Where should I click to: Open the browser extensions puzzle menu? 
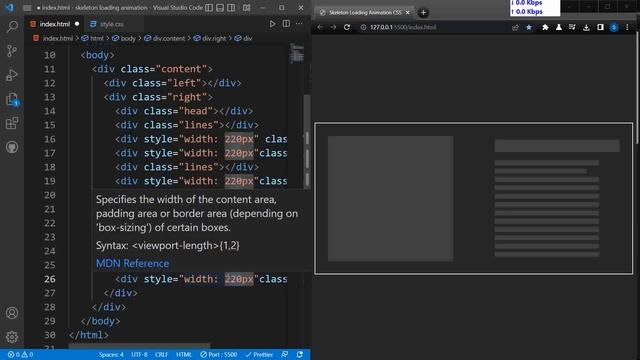pyautogui.click(x=545, y=27)
